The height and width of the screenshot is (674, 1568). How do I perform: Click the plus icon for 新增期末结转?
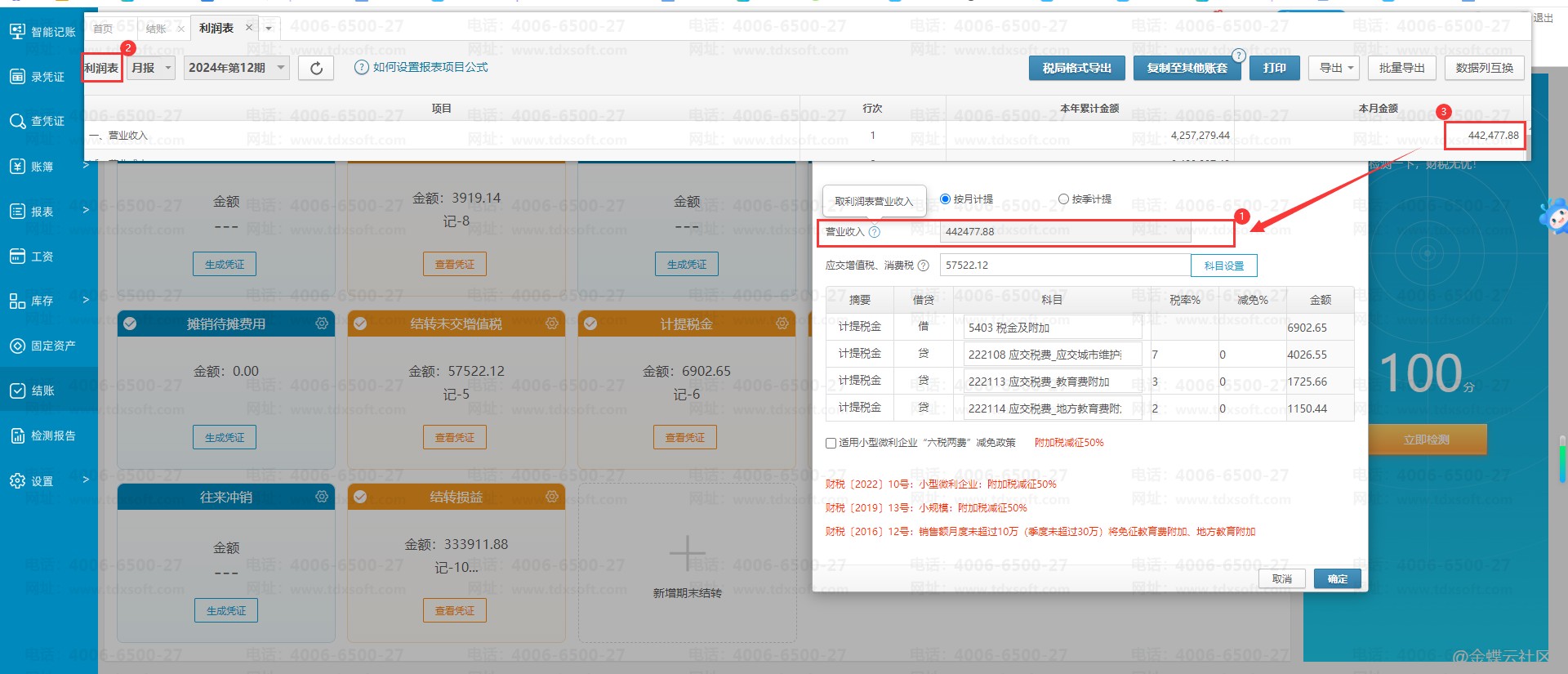click(687, 554)
